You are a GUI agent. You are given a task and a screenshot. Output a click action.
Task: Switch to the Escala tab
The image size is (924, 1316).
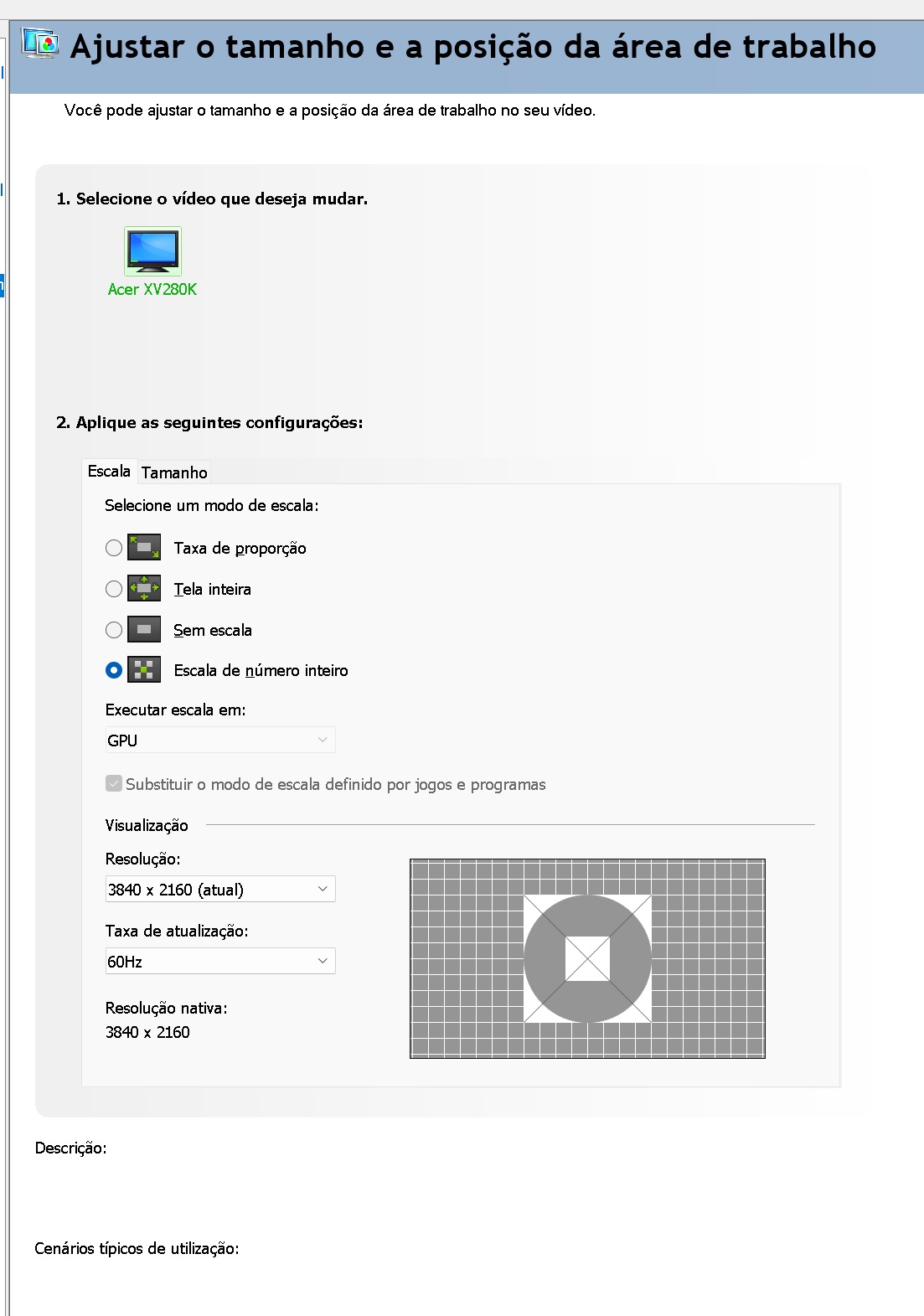(x=109, y=472)
